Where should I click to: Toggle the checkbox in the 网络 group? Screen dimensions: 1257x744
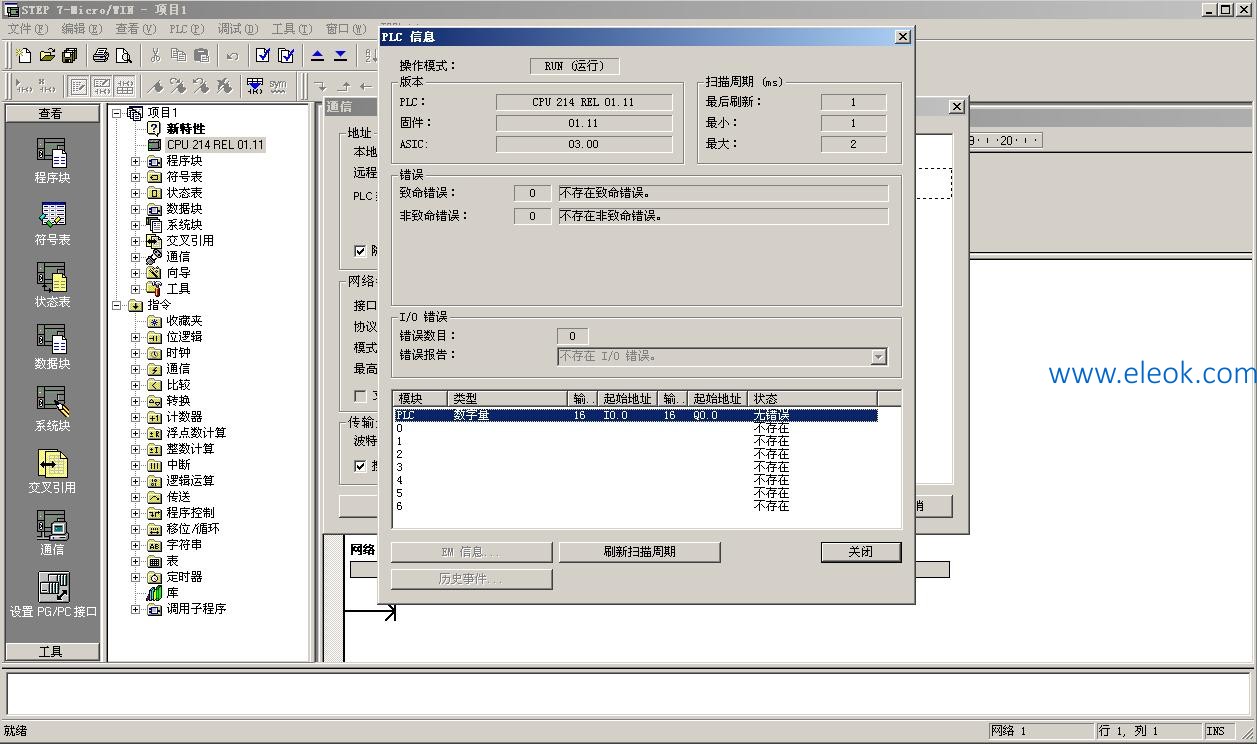click(x=360, y=397)
